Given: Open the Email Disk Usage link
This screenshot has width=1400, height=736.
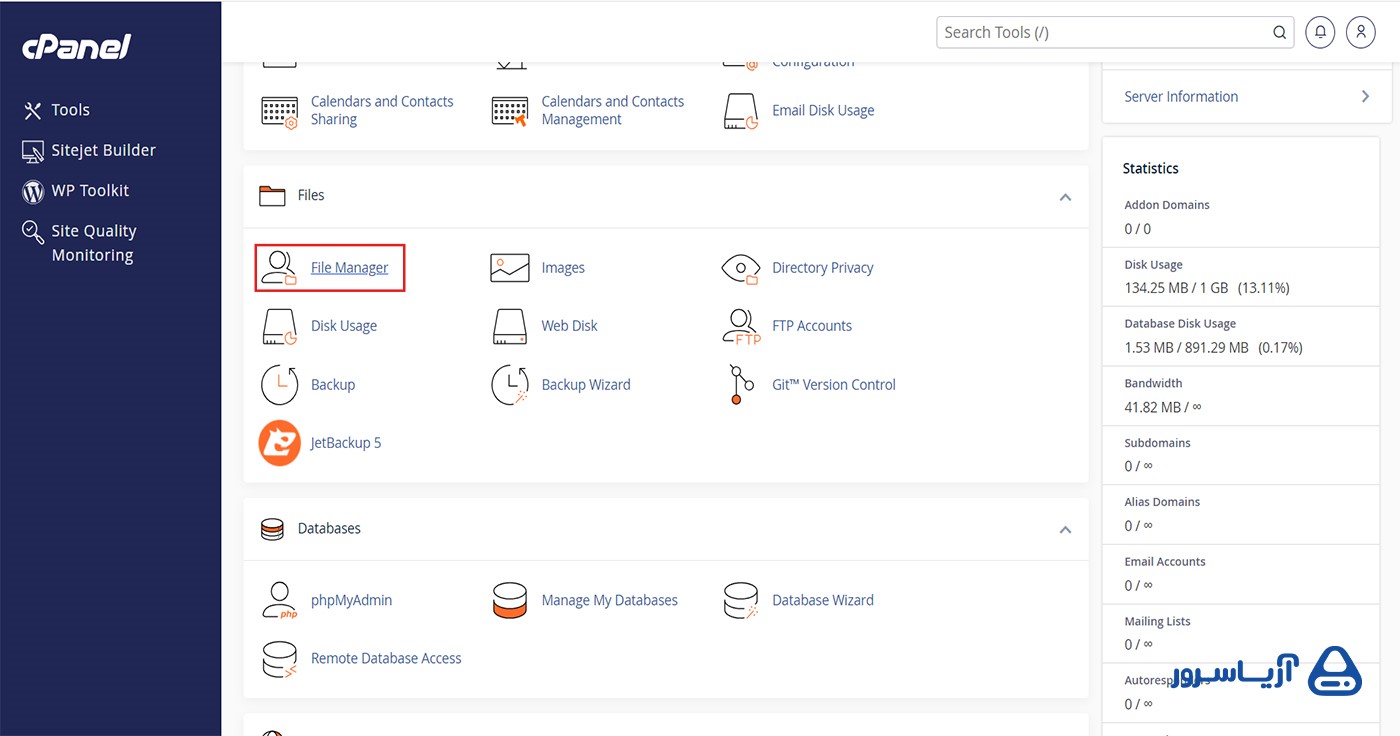Looking at the screenshot, I should [x=823, y=110].
